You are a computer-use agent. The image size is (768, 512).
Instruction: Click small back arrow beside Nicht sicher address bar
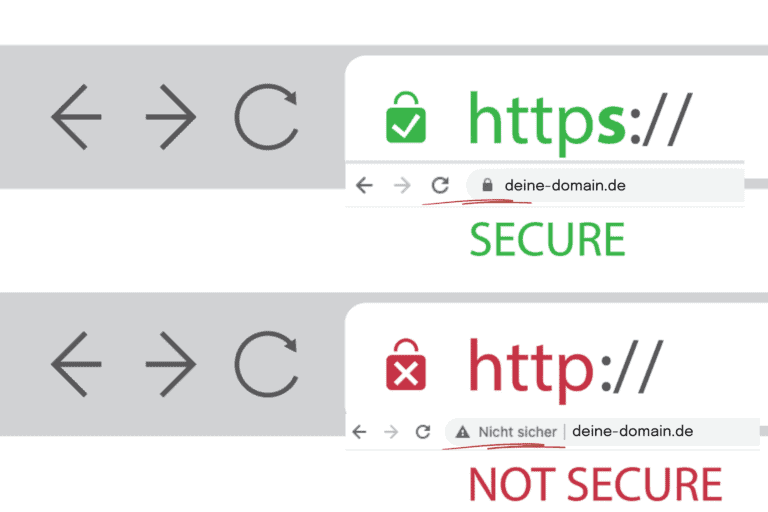click(x=359, y=432)
